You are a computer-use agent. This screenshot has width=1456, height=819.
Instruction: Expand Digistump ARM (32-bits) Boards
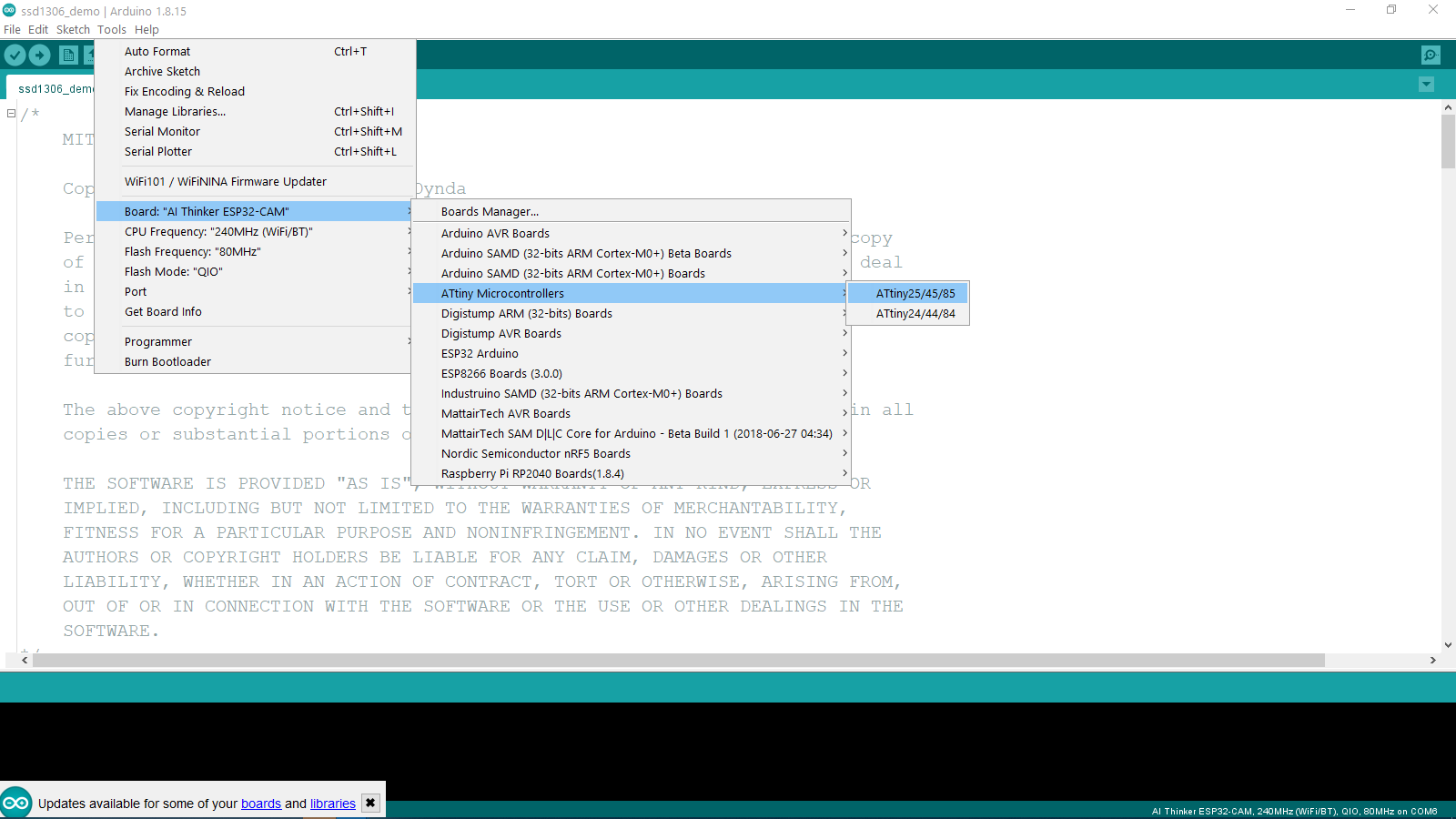632,314
